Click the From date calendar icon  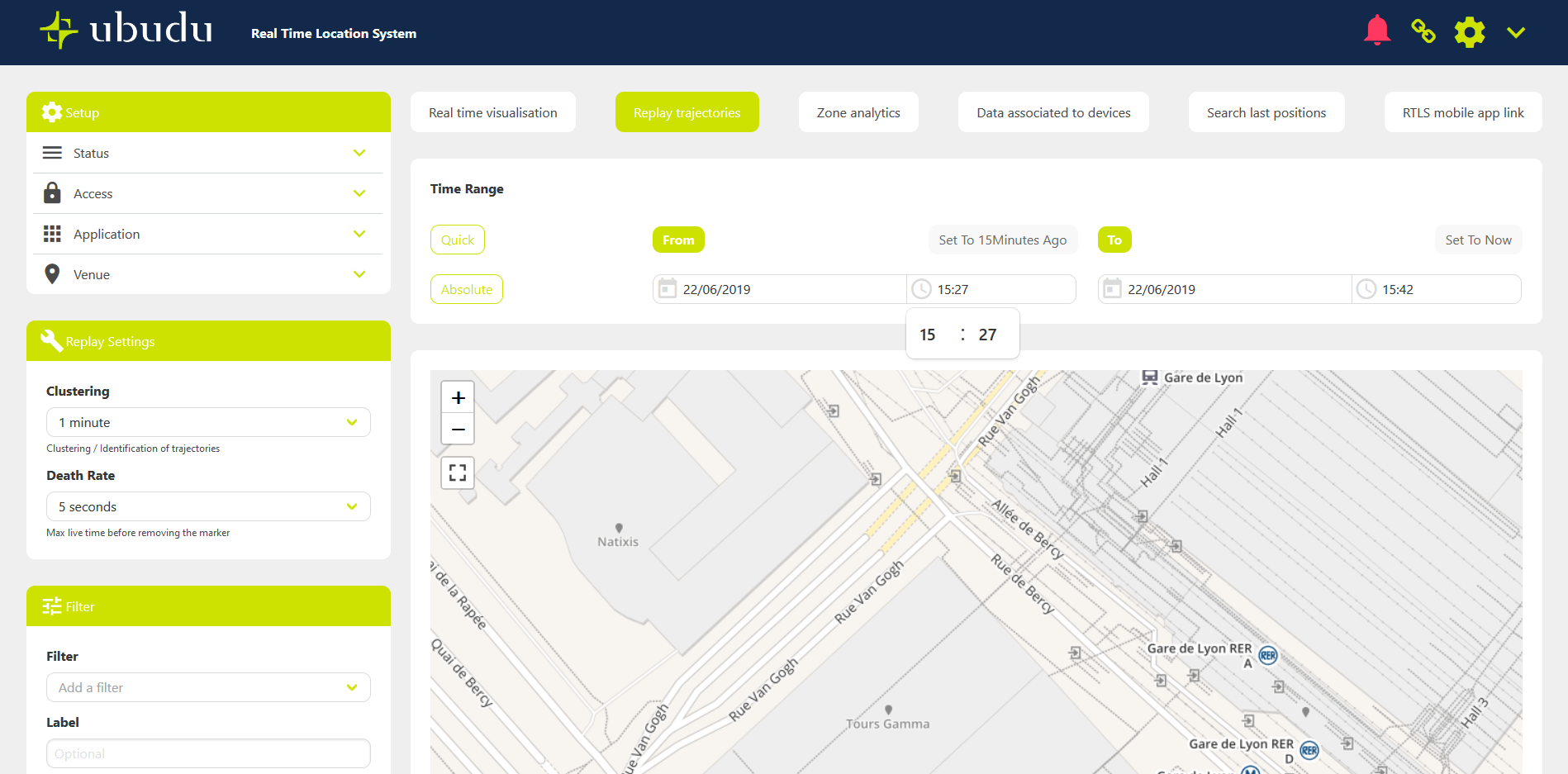click(x=668, y=289)
